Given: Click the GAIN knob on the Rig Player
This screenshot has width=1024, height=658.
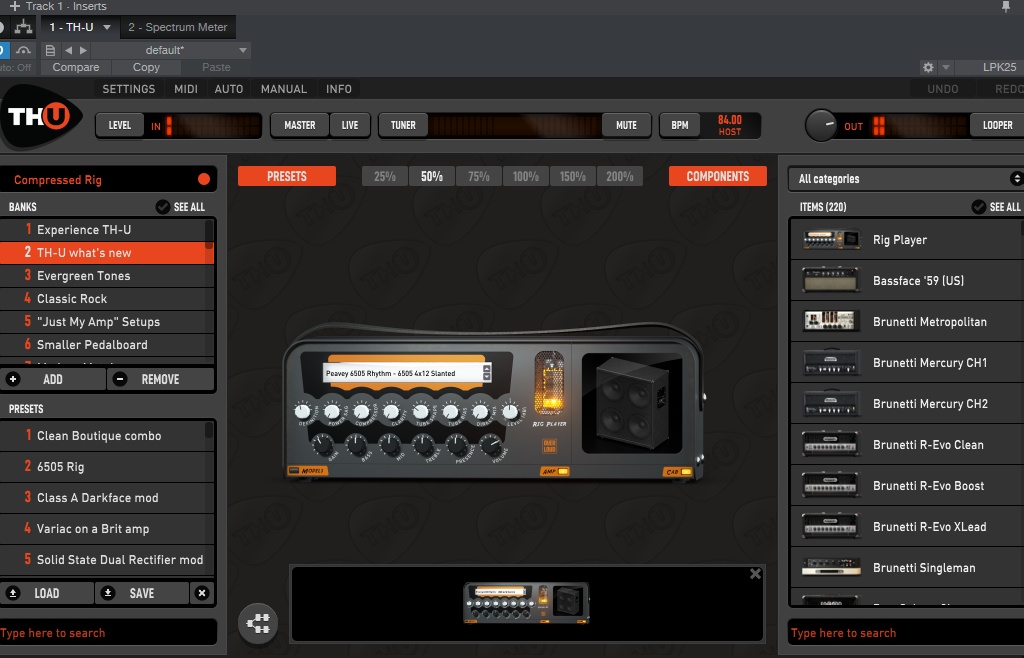Looking at the screenshot, I should pos(323,445).
